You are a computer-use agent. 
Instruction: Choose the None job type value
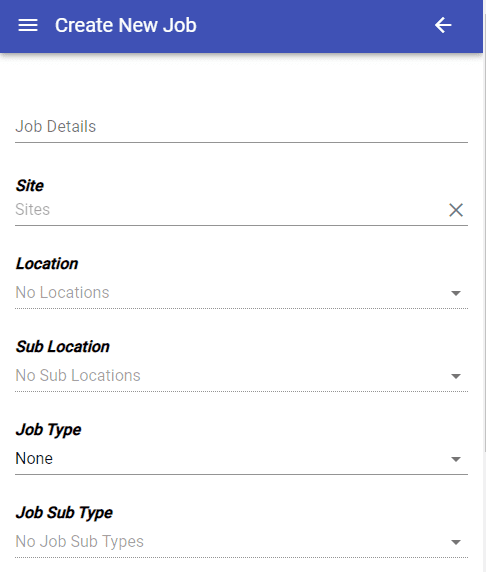[x=34, y=459]
